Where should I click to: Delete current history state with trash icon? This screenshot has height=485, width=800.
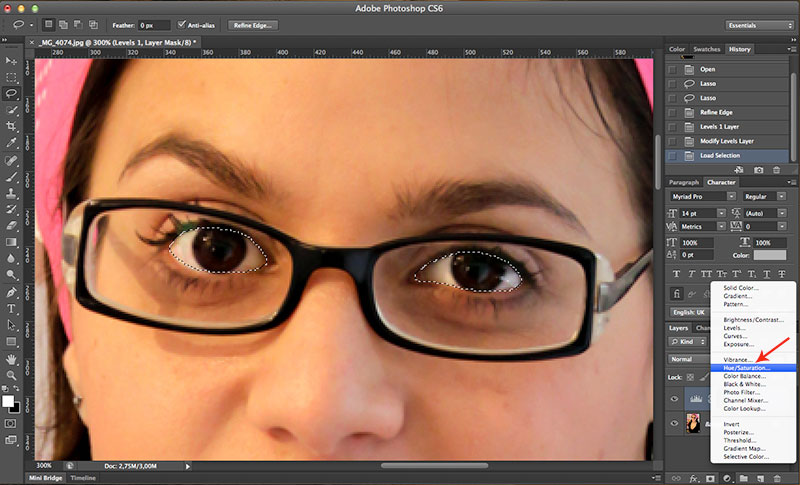pos(777,171)
